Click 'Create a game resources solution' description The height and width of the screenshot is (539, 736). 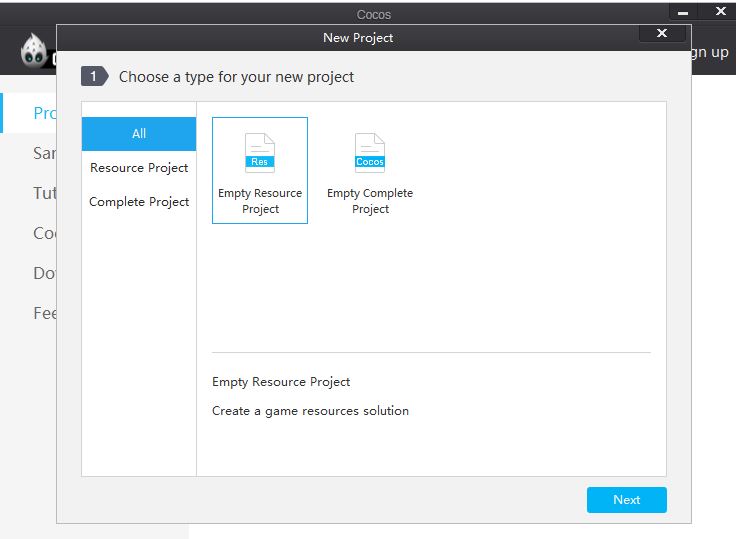coord(310,411)
